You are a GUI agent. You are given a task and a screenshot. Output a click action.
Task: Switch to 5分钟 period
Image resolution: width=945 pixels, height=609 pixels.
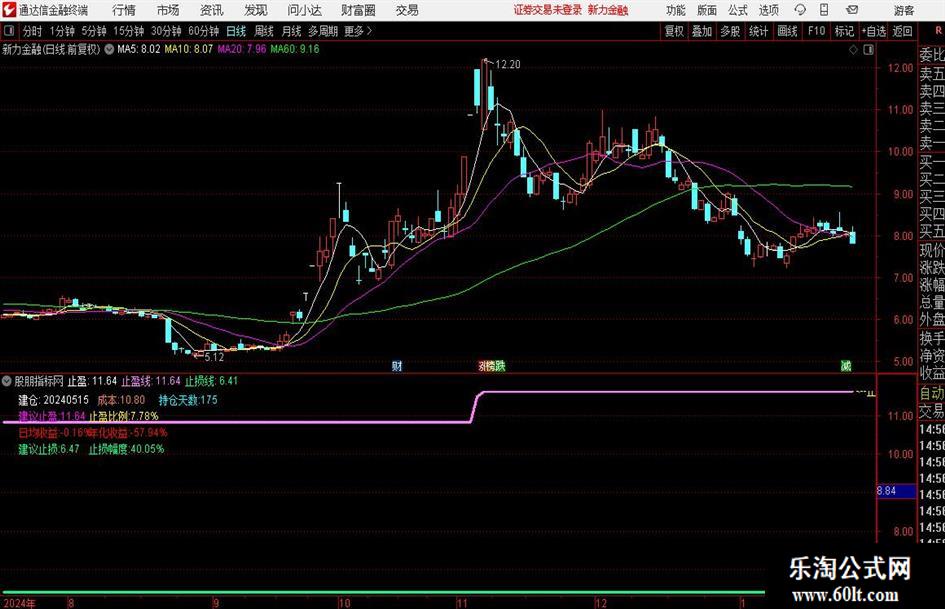point(93,31)
